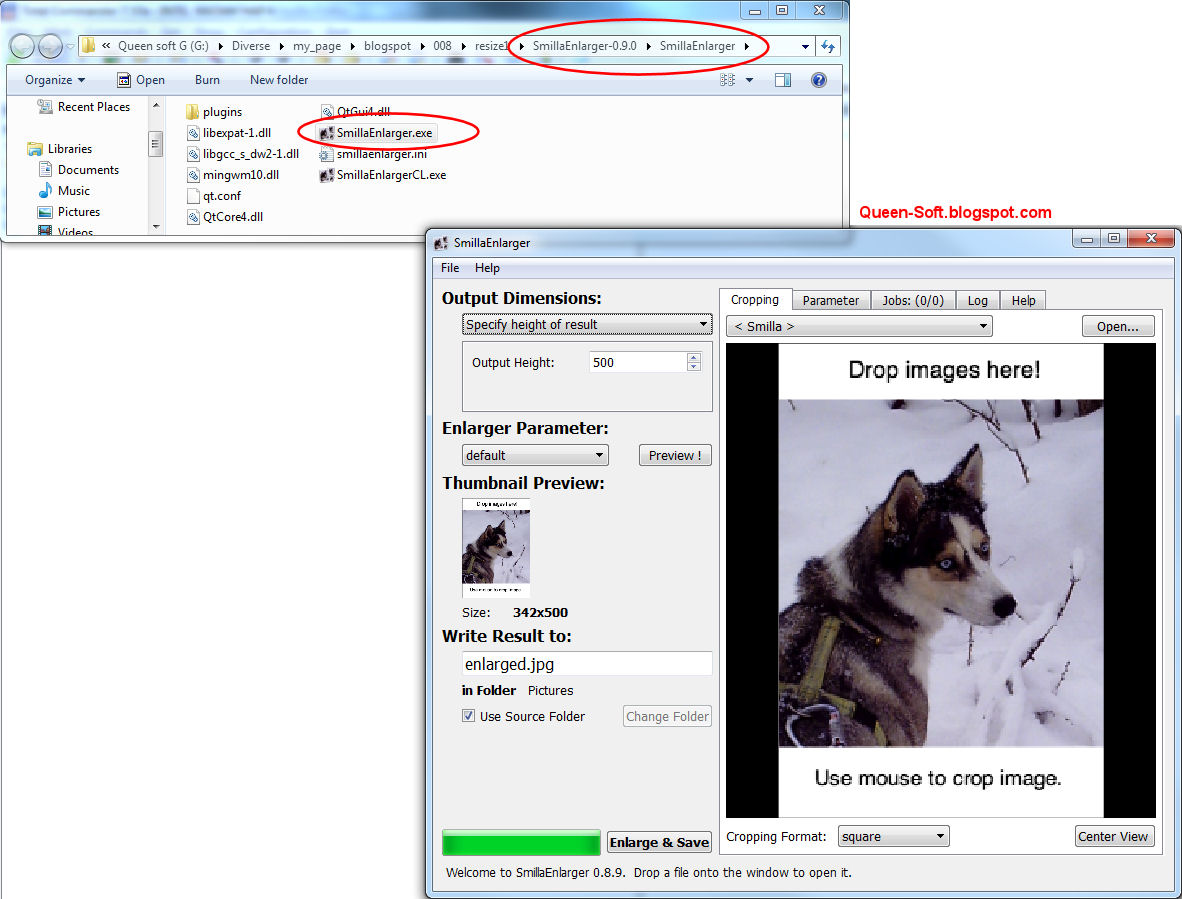This screenshot has width=1182, height=899.
Task: Increase Output Height with up arrow
Action: [694, 357]
